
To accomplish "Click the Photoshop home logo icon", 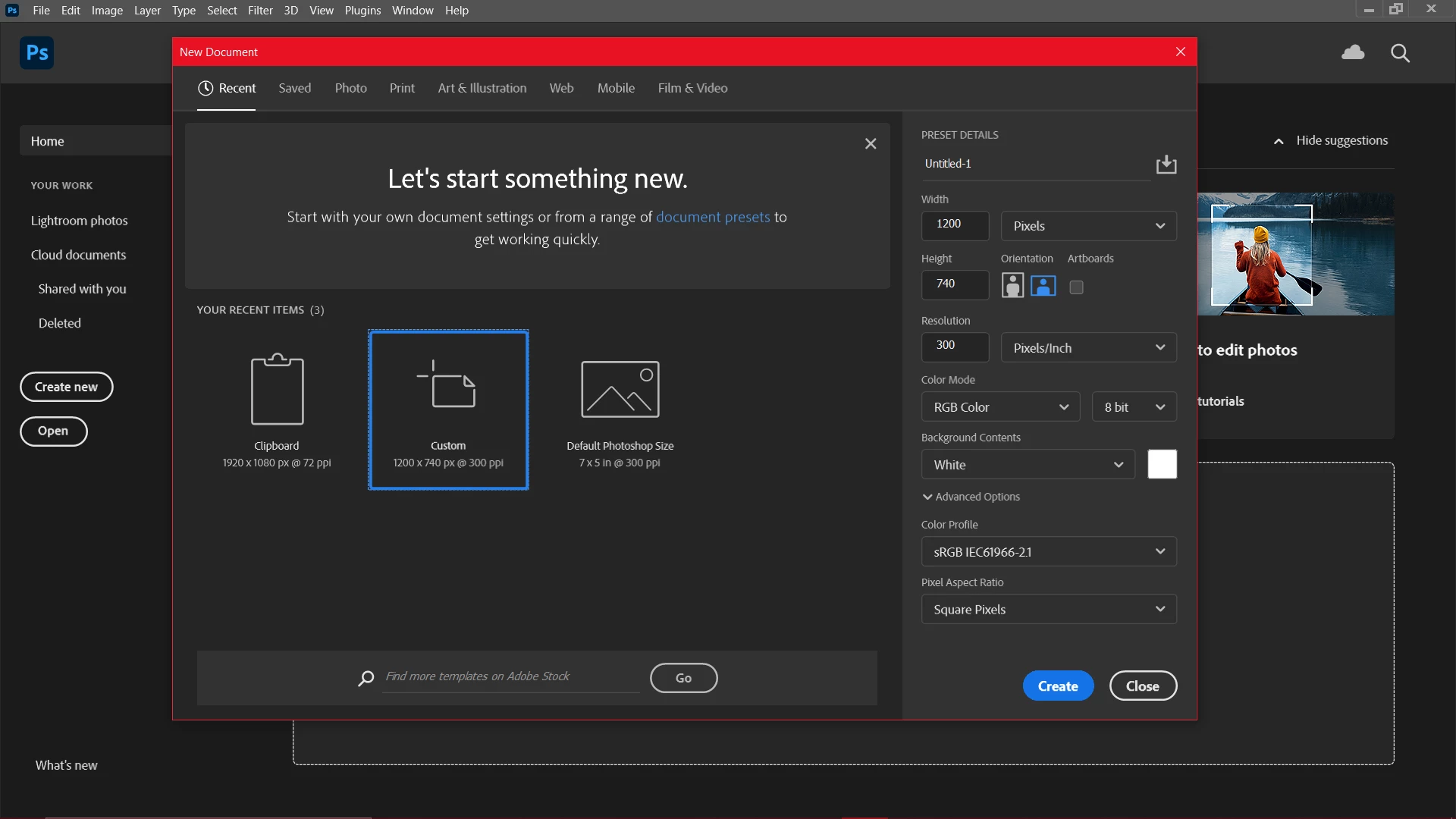I will click(x=36, y=53).
